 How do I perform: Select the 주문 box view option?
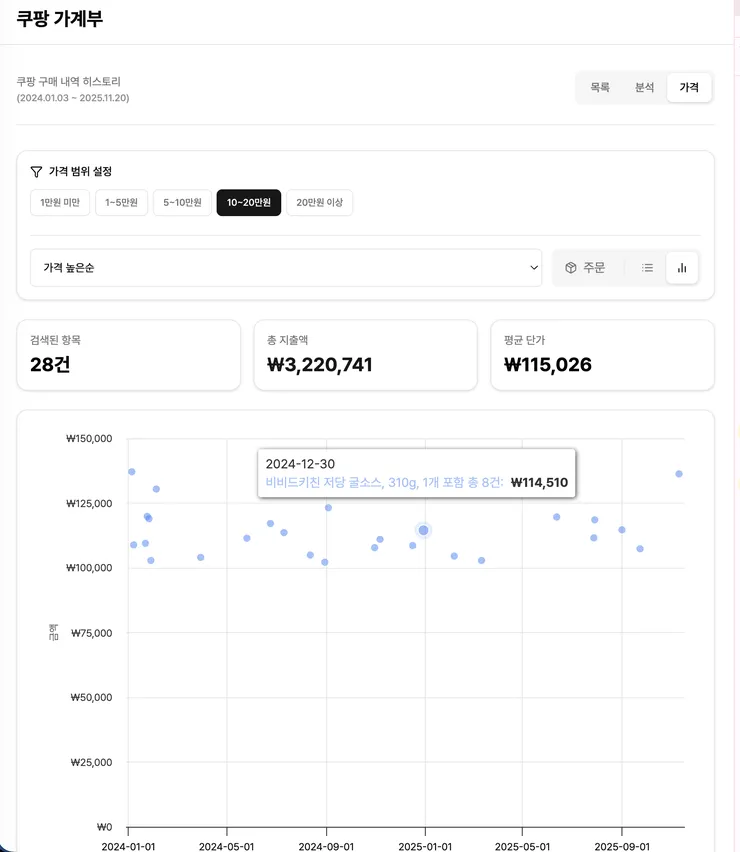pyautogui.click(x=585, y=268)
